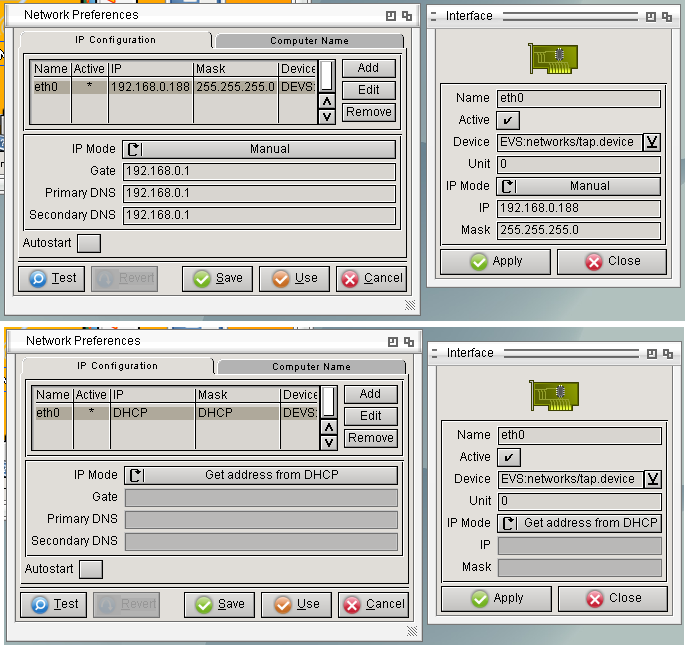This screenshot has height=650, width=685.
Task: Toggle the Active checkbox in the DHCP Interface window
Action: (x=509, y=457)
